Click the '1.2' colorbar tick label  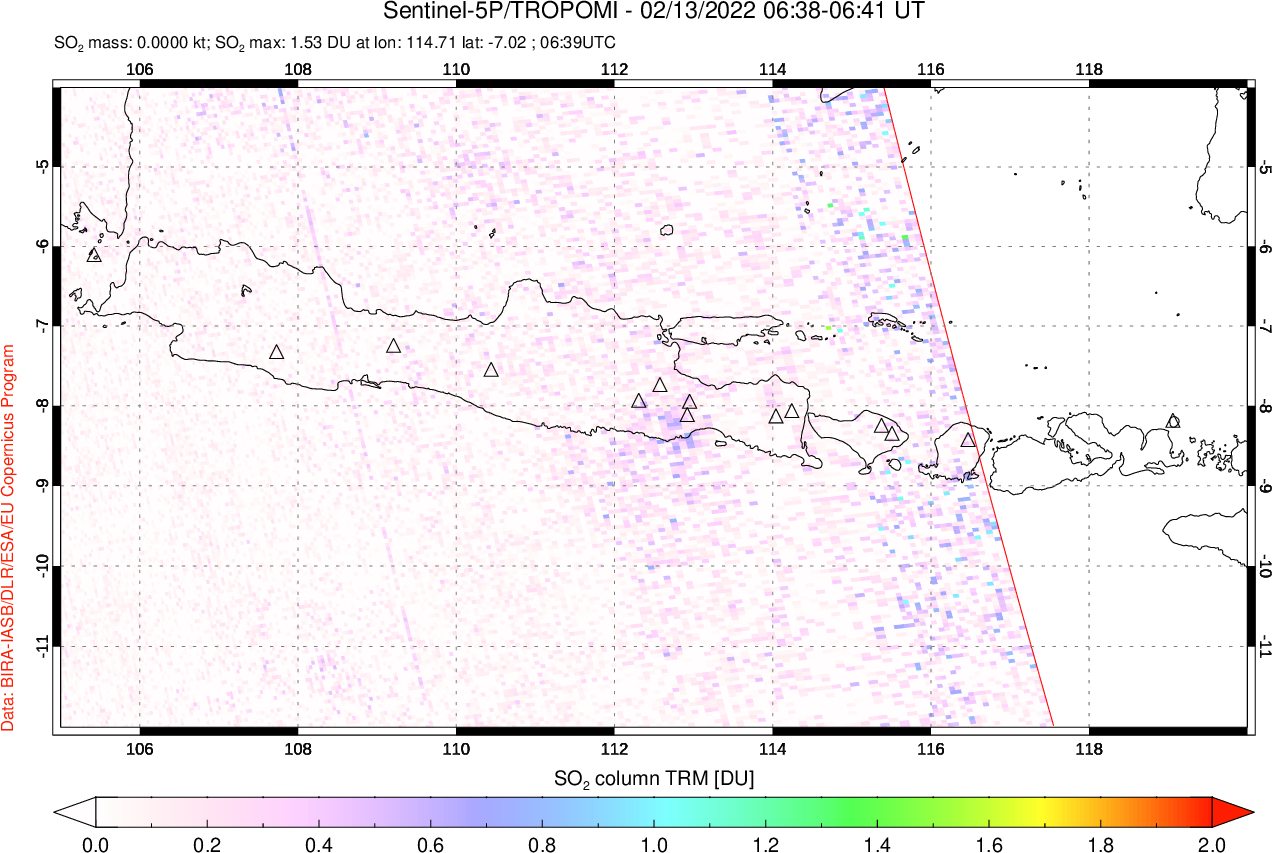click(x=765, y=844)
